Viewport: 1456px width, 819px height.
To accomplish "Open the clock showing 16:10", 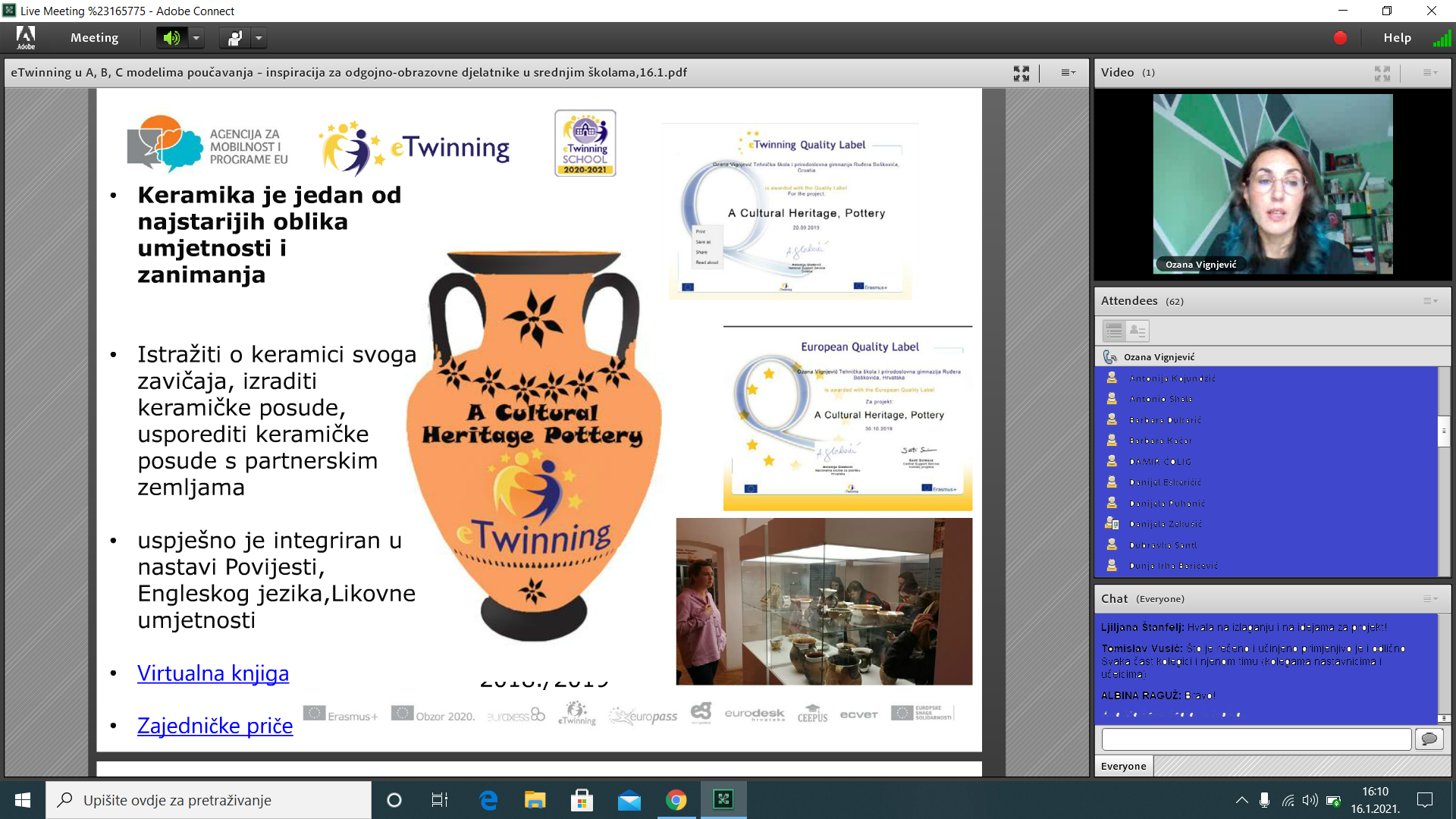I will [x=1375, y=800].
